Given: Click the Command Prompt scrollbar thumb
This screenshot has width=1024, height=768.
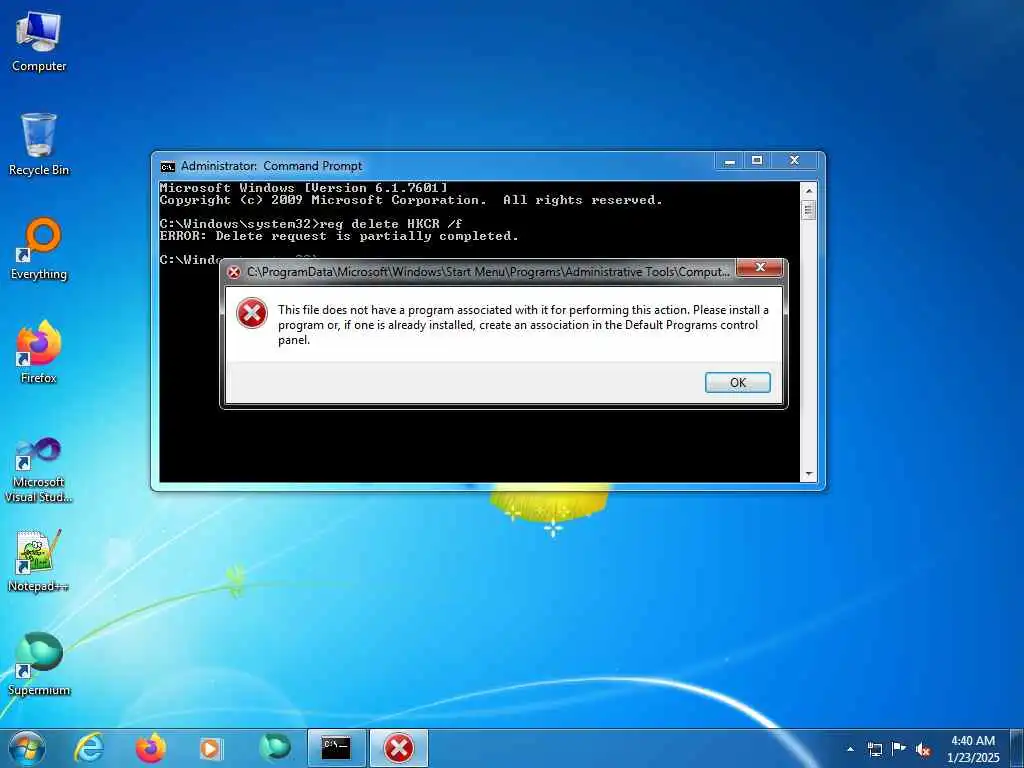Looking at the screenshot, I should click(x=808, y=210).
